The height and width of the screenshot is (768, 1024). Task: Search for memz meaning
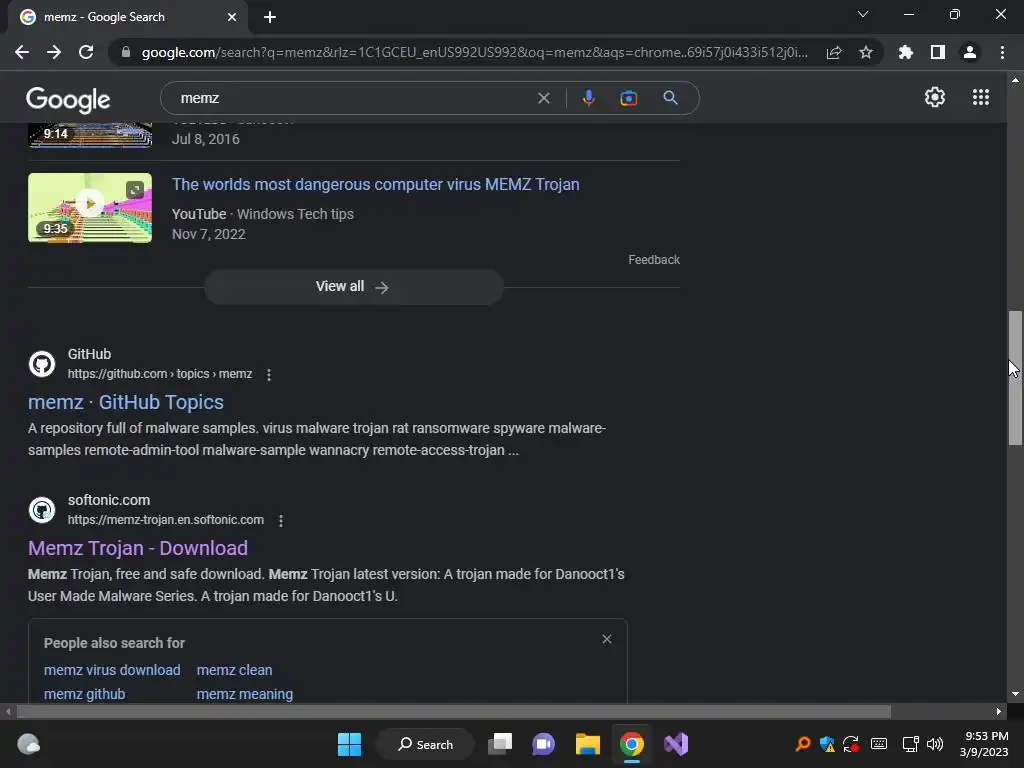point(245,694)
